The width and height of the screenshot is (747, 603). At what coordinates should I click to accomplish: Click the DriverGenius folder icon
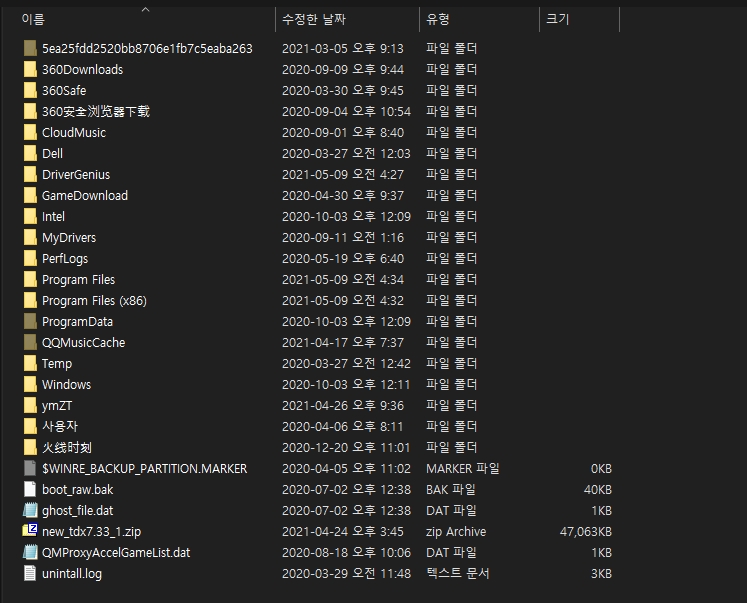tap(30, 174)
